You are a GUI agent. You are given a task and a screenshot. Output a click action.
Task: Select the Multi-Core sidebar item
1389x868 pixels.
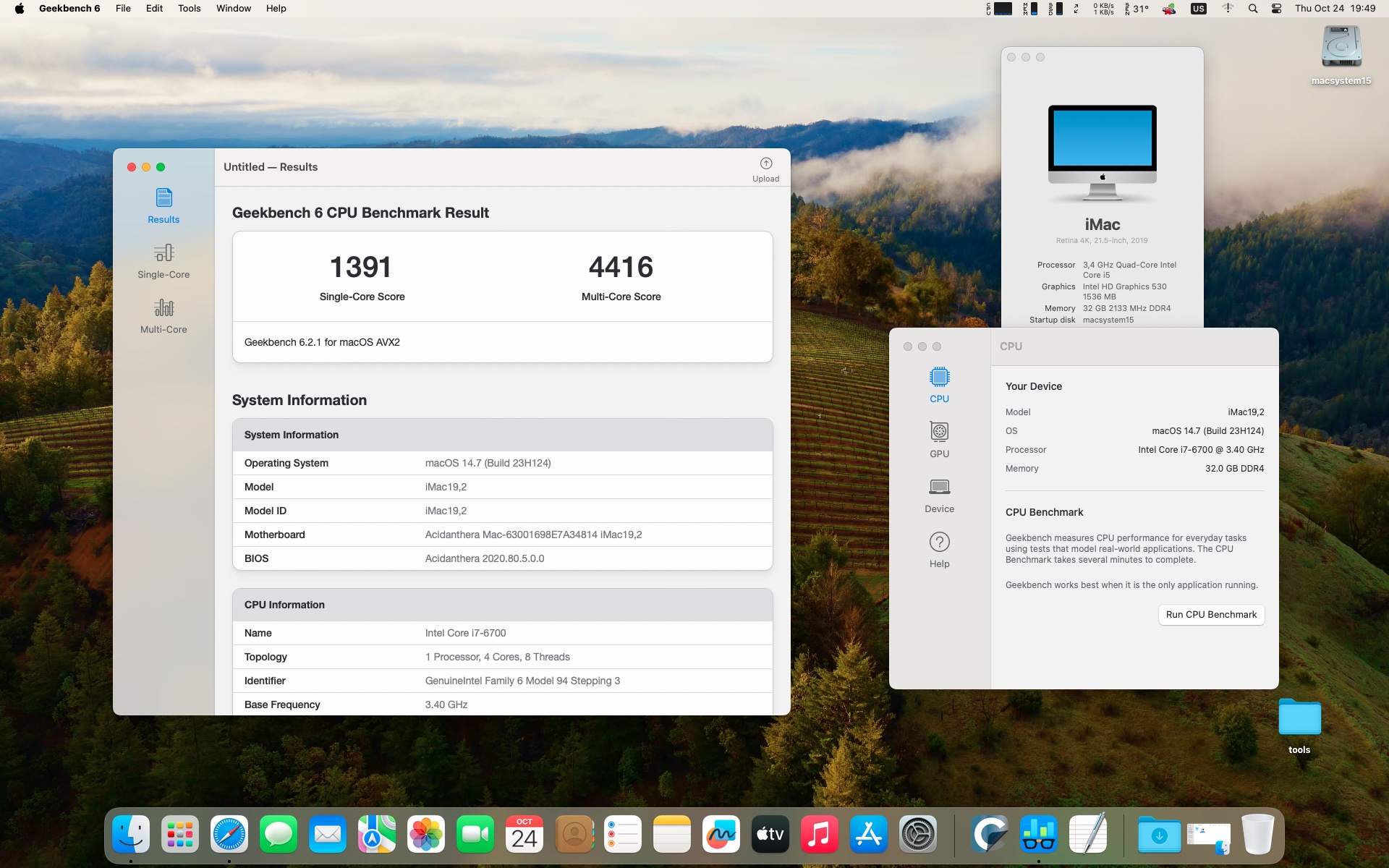[x=163, y=315]
